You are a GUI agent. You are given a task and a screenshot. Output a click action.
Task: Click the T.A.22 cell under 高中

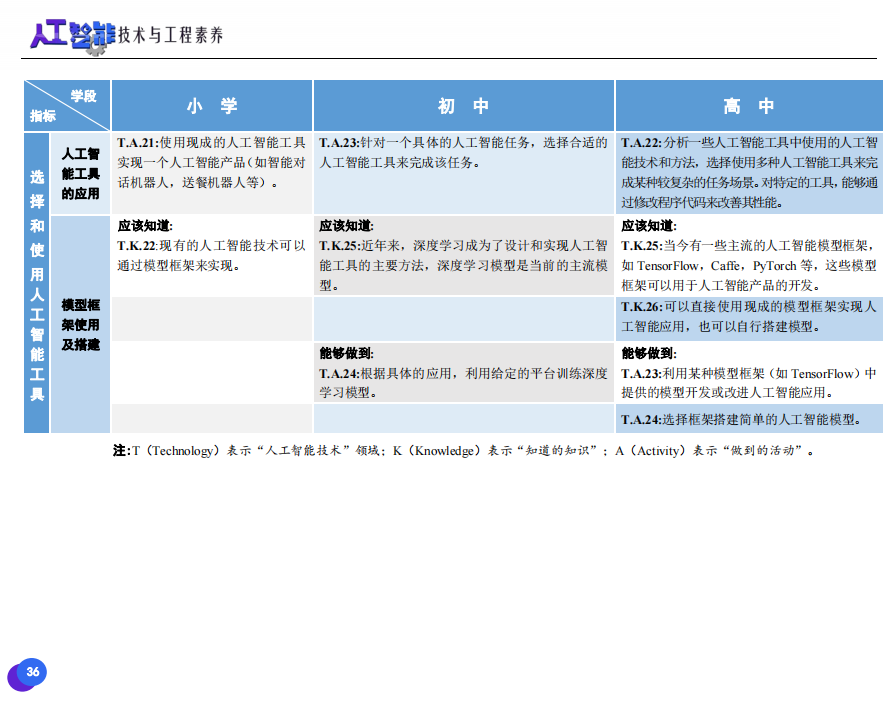(749, 173)
